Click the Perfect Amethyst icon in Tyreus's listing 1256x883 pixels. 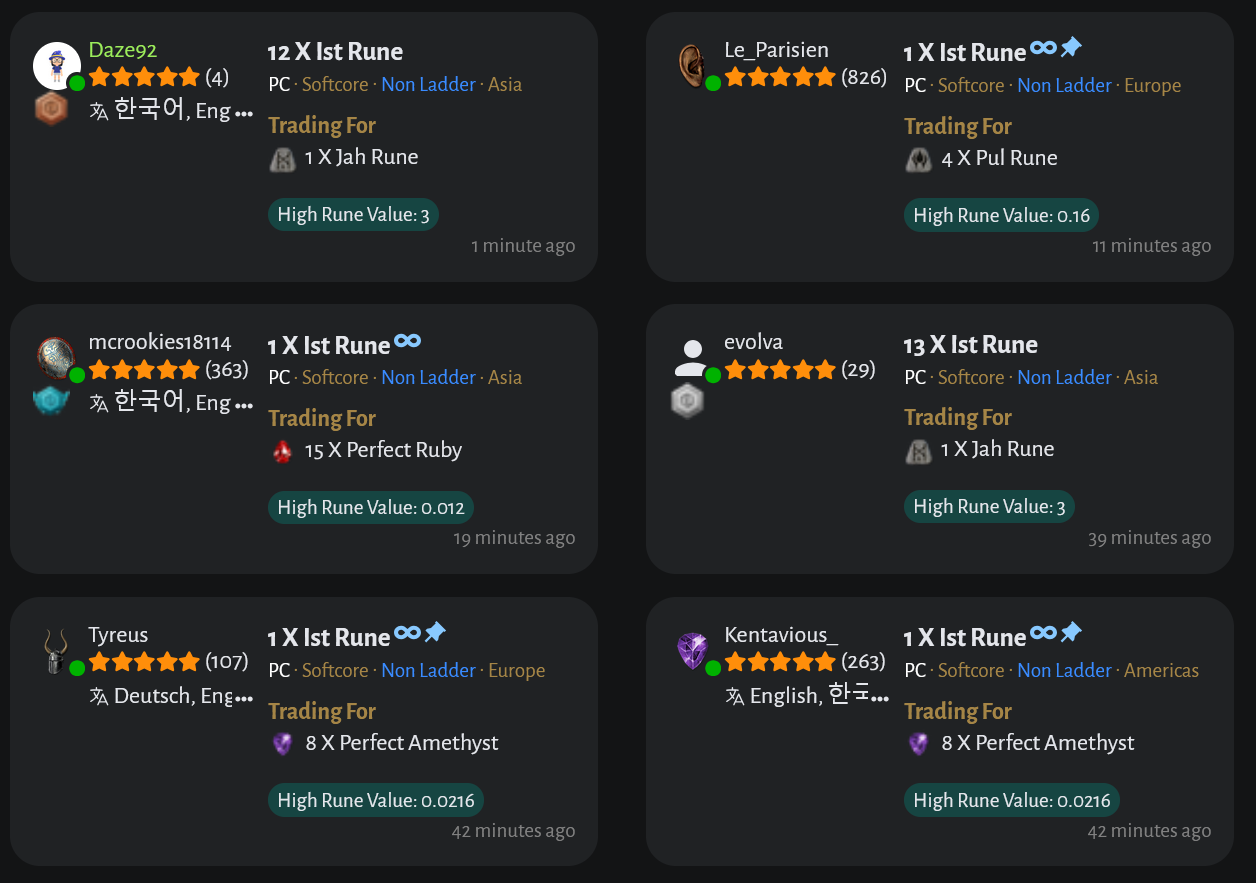283,744
